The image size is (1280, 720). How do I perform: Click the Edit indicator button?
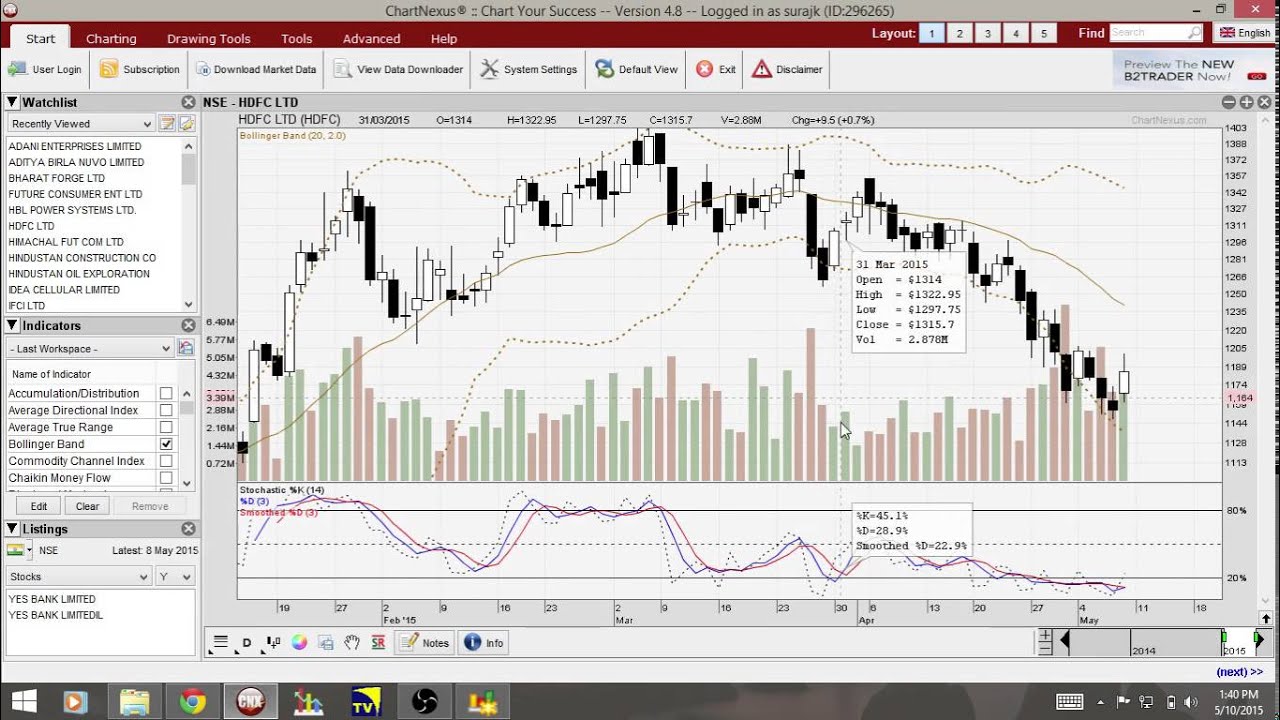[x=38, y=506]
